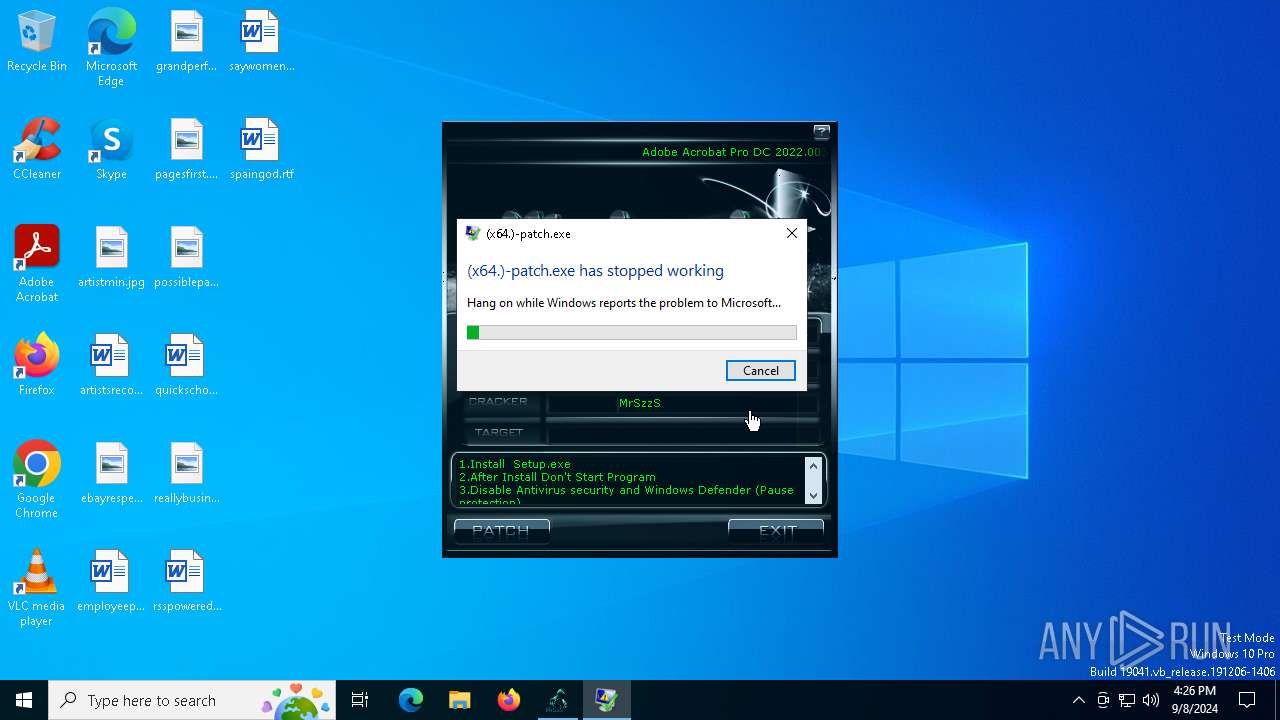This screenshot has height=720, width=1280.
Task: Click the EXIT button in patcher
Action: coord(776,531)
